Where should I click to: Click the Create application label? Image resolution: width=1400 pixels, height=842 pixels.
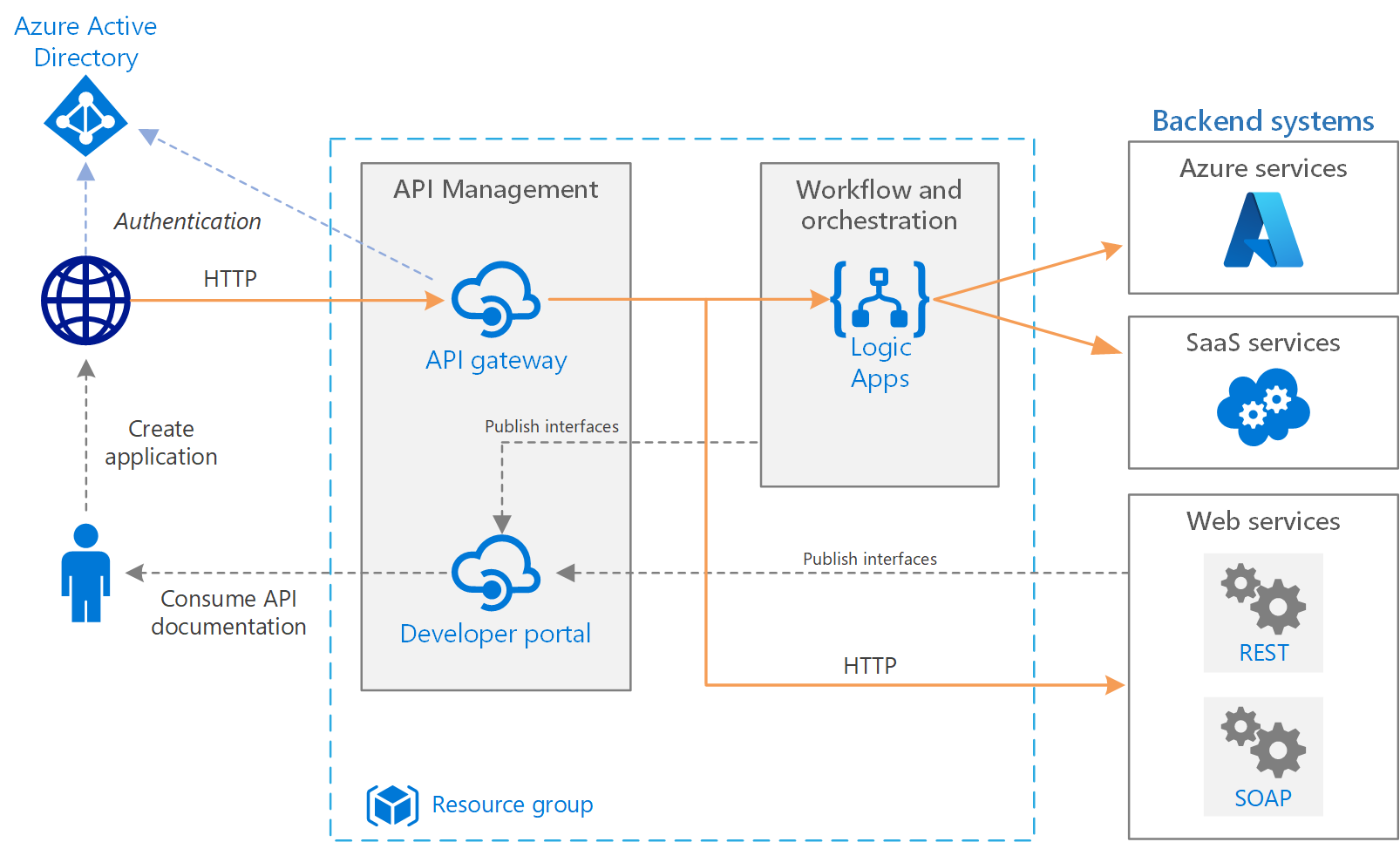coord(161,443)
